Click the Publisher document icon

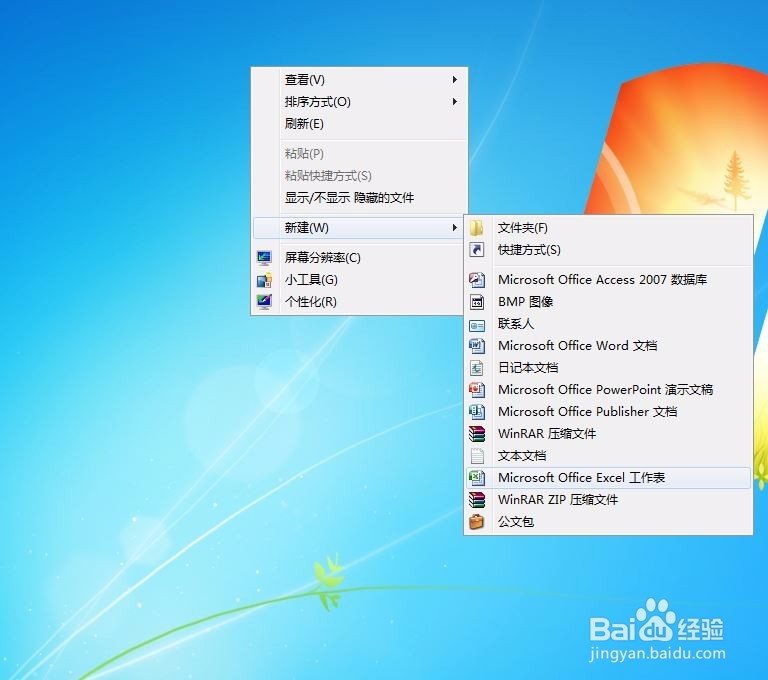point(477,412)
